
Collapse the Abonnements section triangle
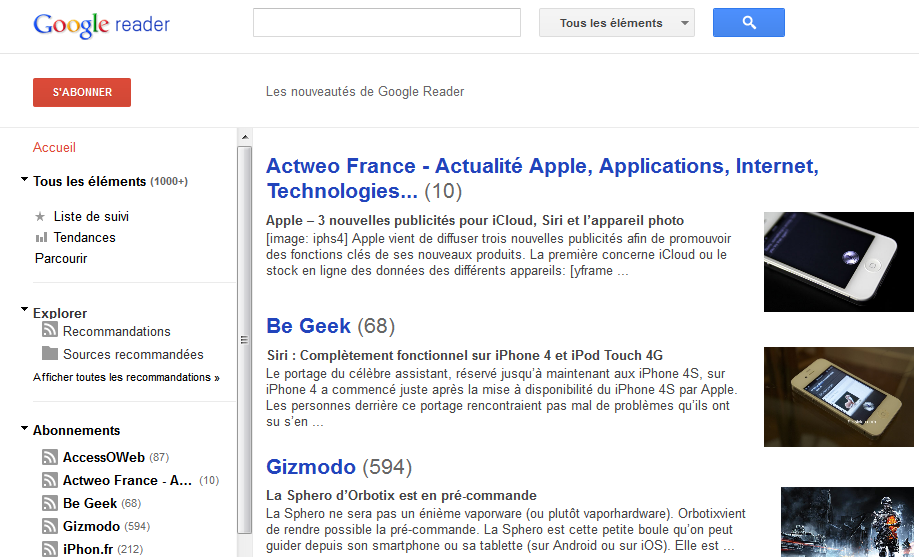(x=24, y=429)
